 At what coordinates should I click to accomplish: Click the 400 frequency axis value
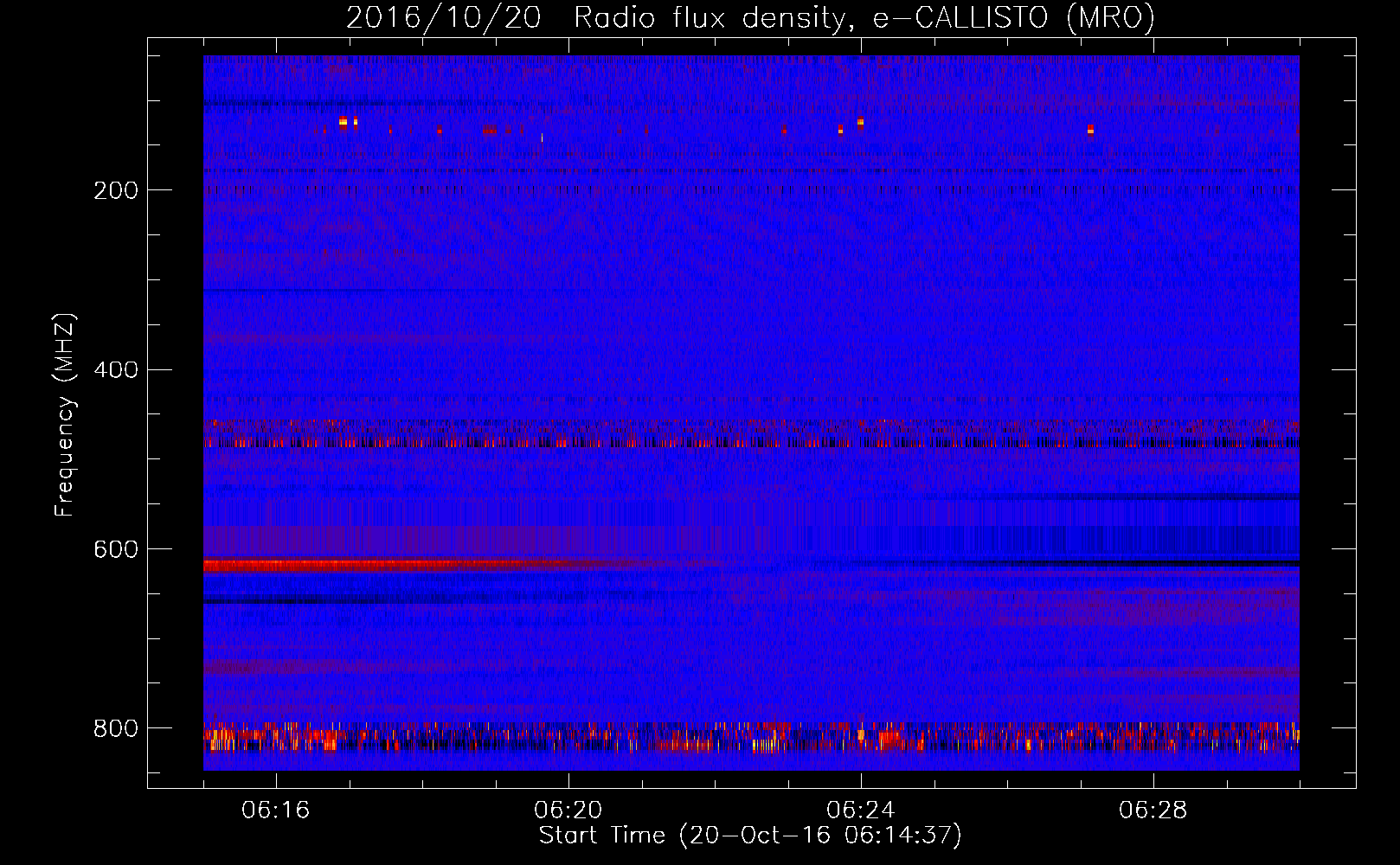click(116, 370)
